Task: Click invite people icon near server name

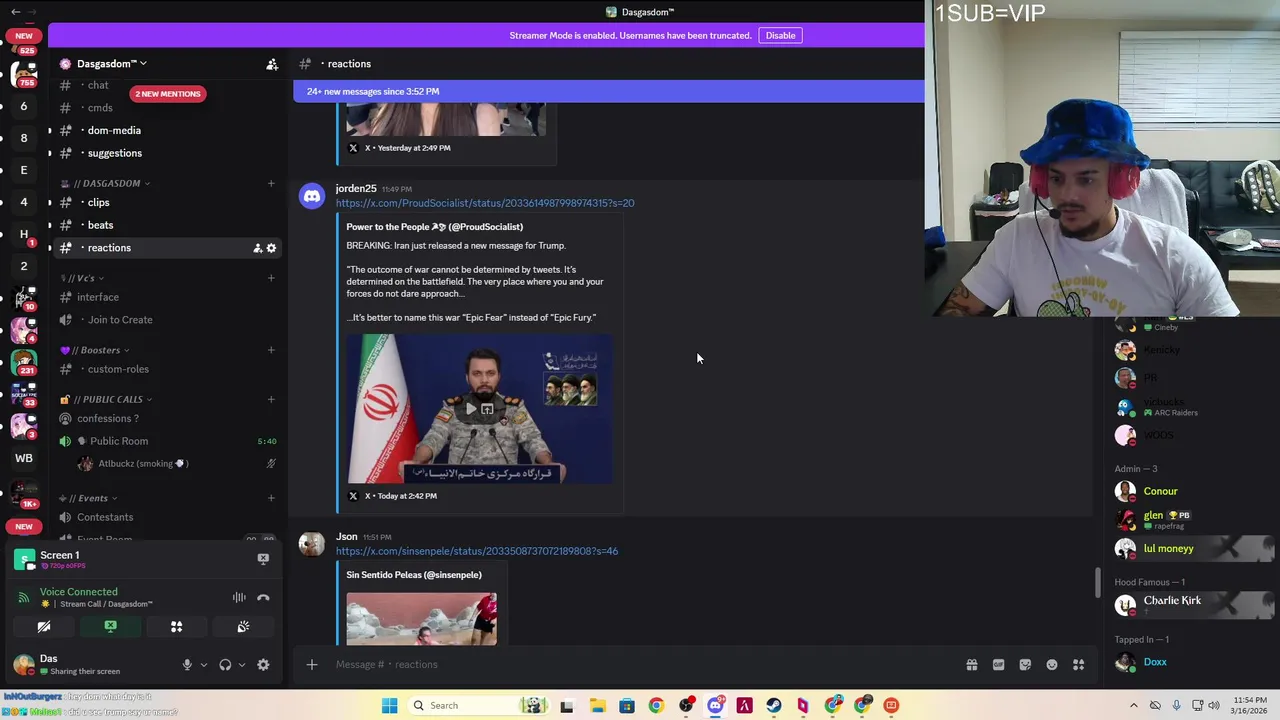Action: click(x=272, y=64)
